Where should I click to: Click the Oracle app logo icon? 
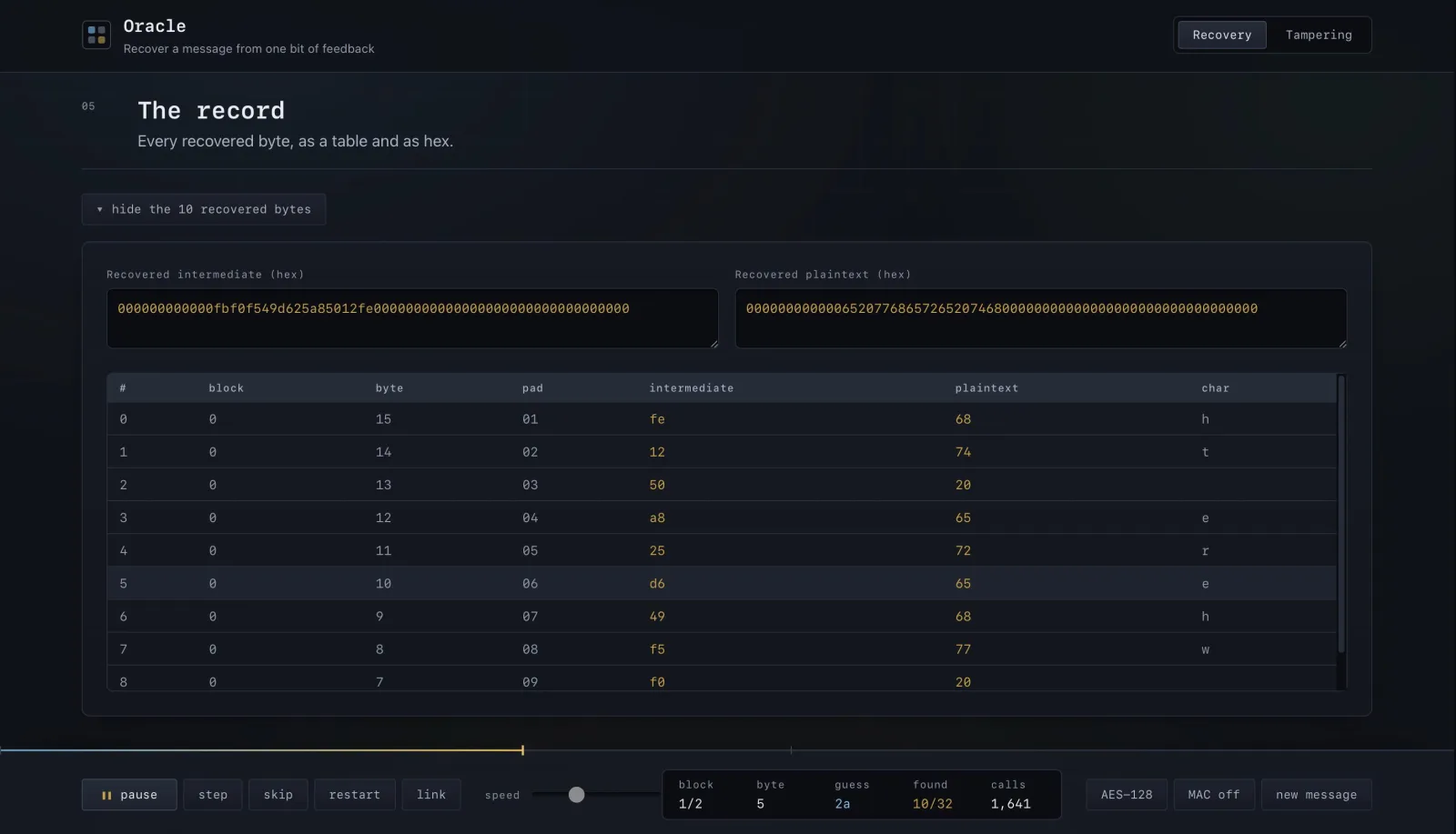[96, 35]
